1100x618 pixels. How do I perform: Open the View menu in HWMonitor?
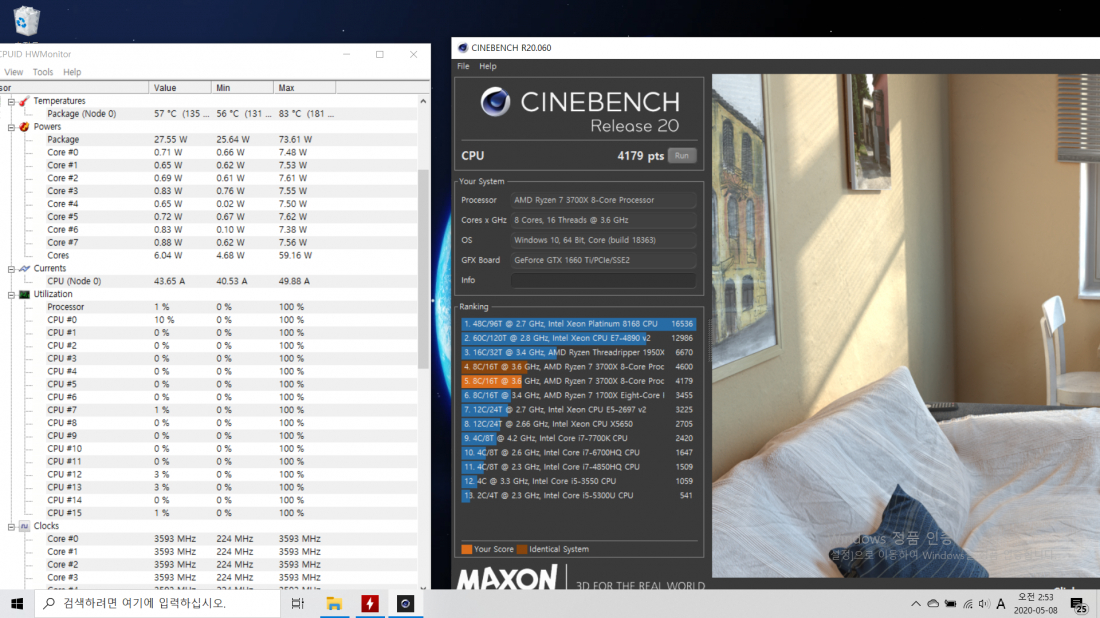[13, 72]
